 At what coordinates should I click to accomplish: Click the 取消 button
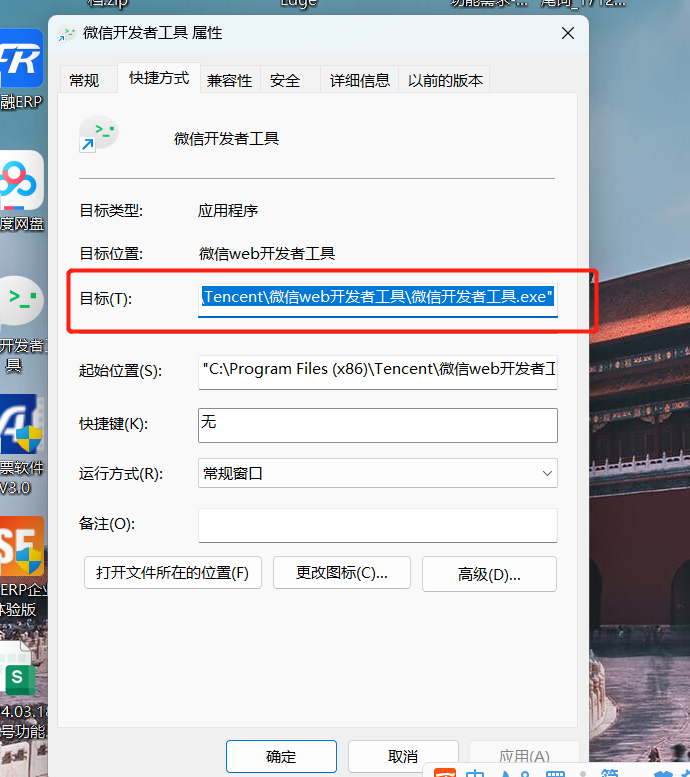(x=402, y=756)
